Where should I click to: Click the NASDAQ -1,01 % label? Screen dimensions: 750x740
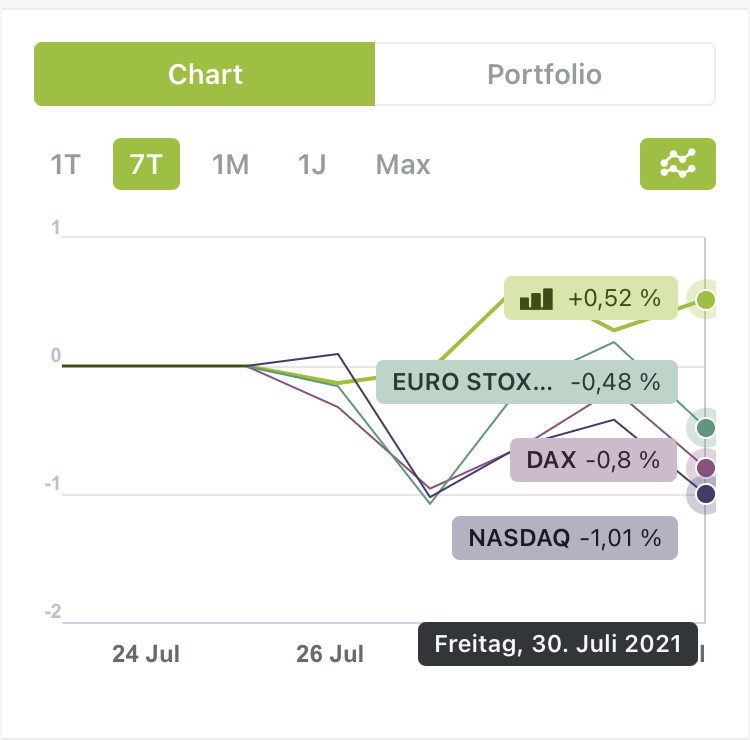(565, 538)
